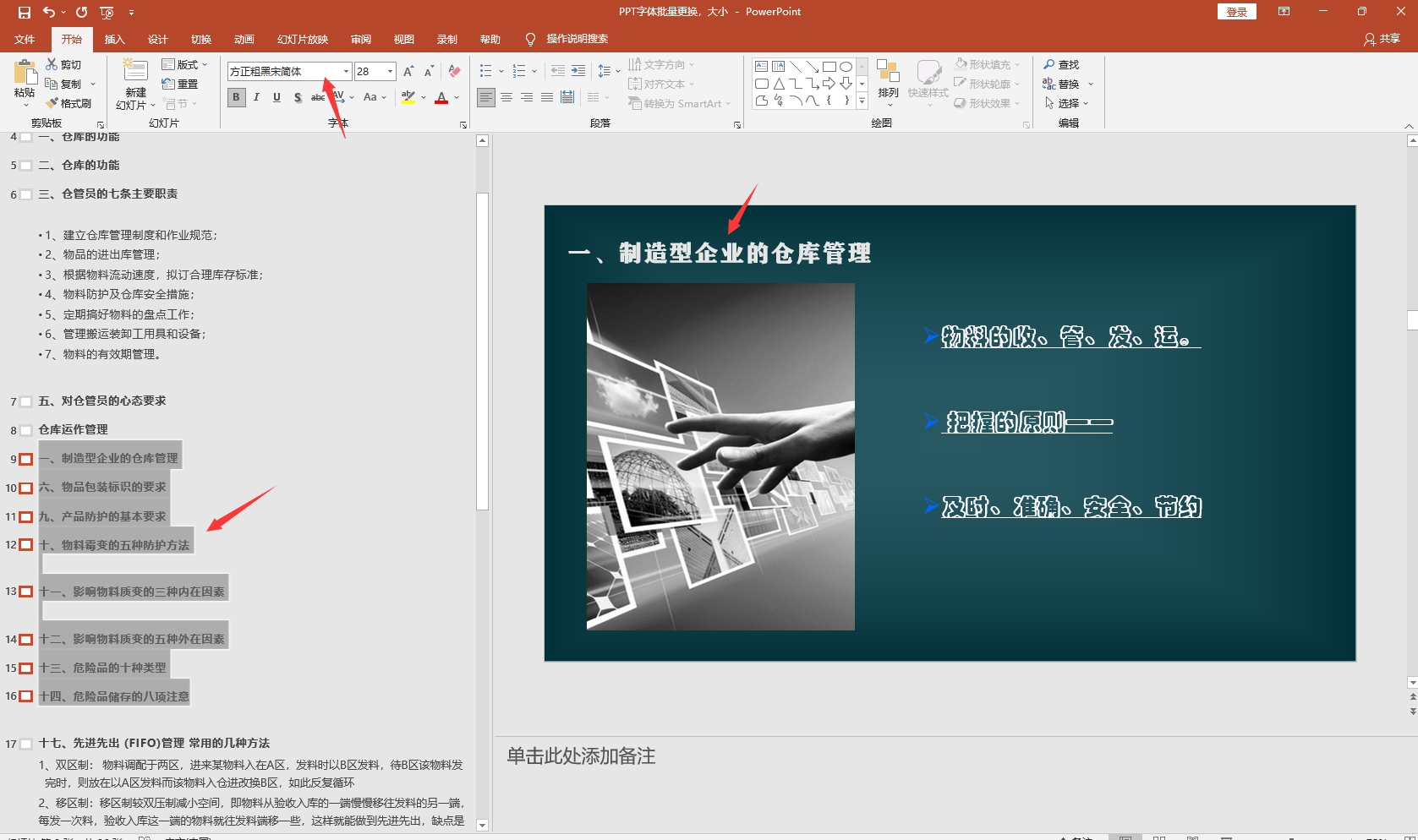Open the paragraph dialog launcher
The width and height of the screenshot is (1418, 840).
pos(737,125)
